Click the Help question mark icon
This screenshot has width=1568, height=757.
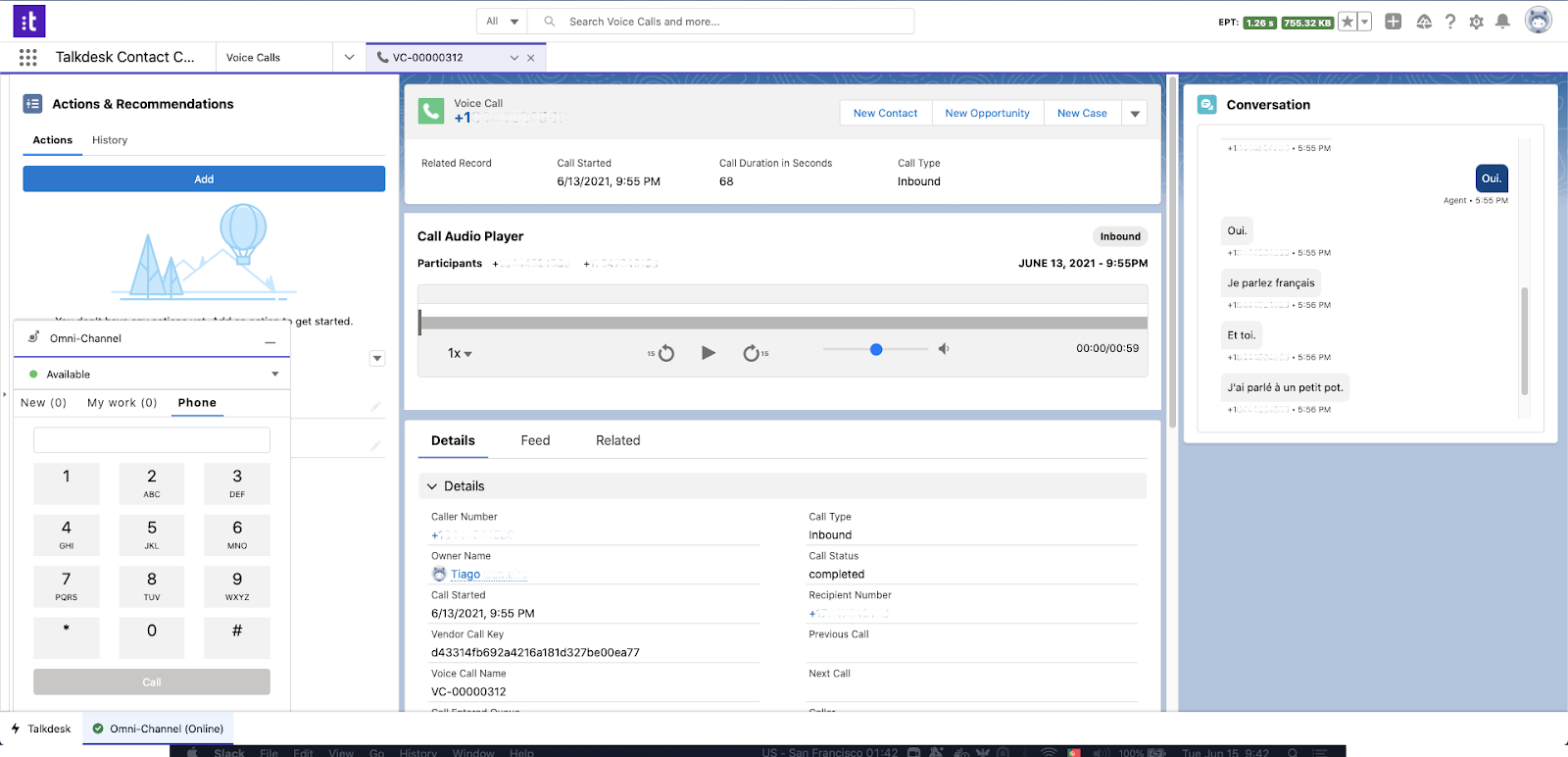1450,22
